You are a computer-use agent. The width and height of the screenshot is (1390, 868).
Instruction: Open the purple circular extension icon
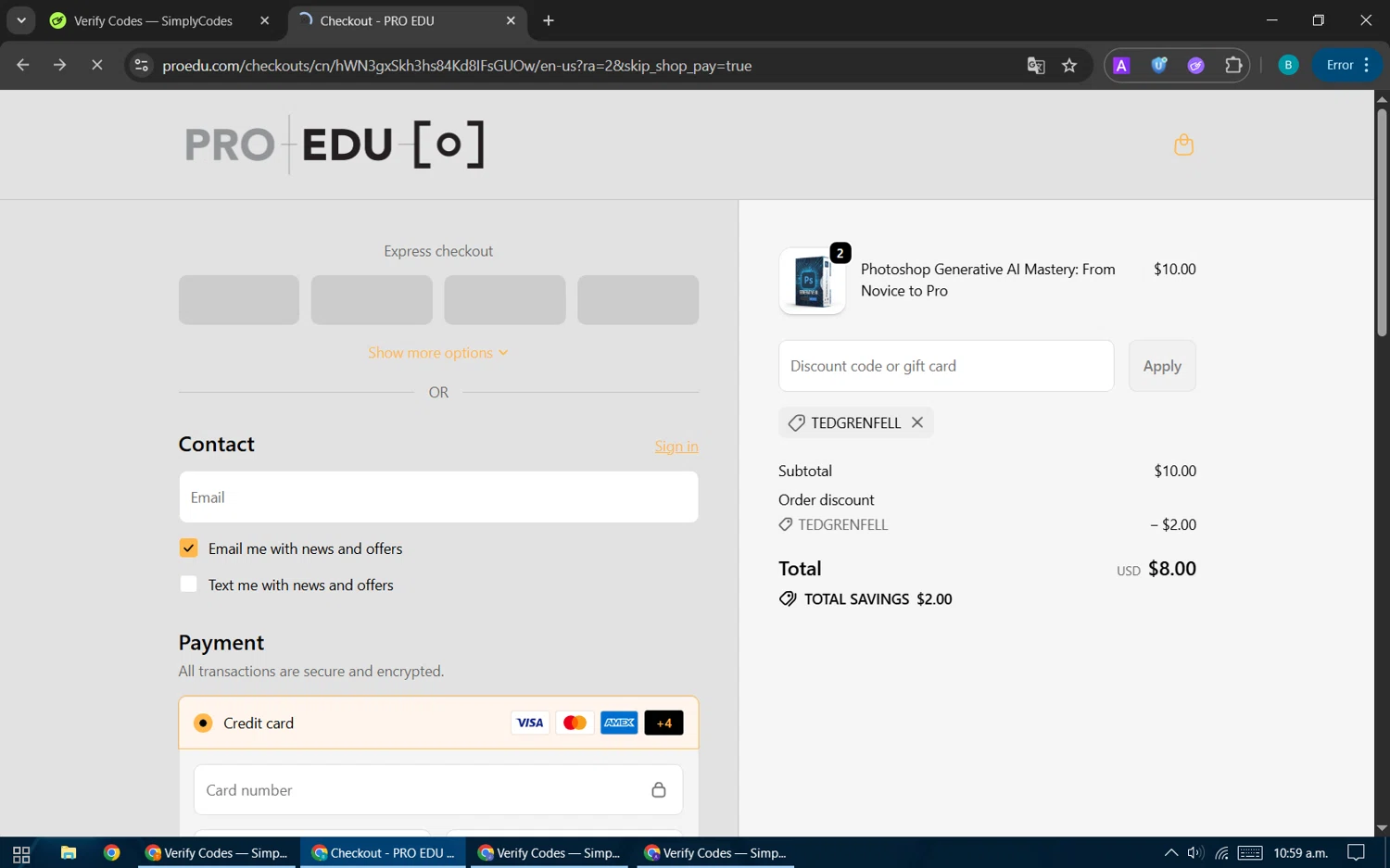tap(1195, 65)
